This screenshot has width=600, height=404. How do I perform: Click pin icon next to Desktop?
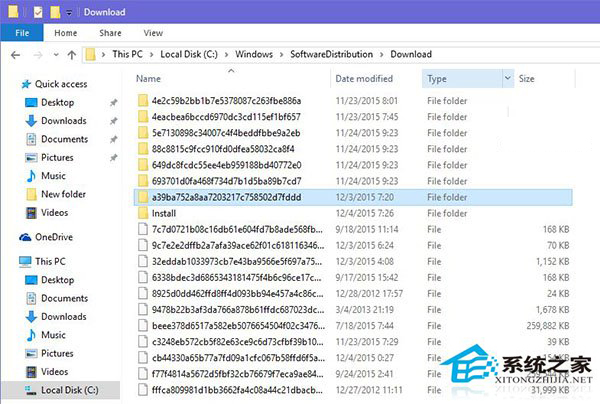point(113,103)
